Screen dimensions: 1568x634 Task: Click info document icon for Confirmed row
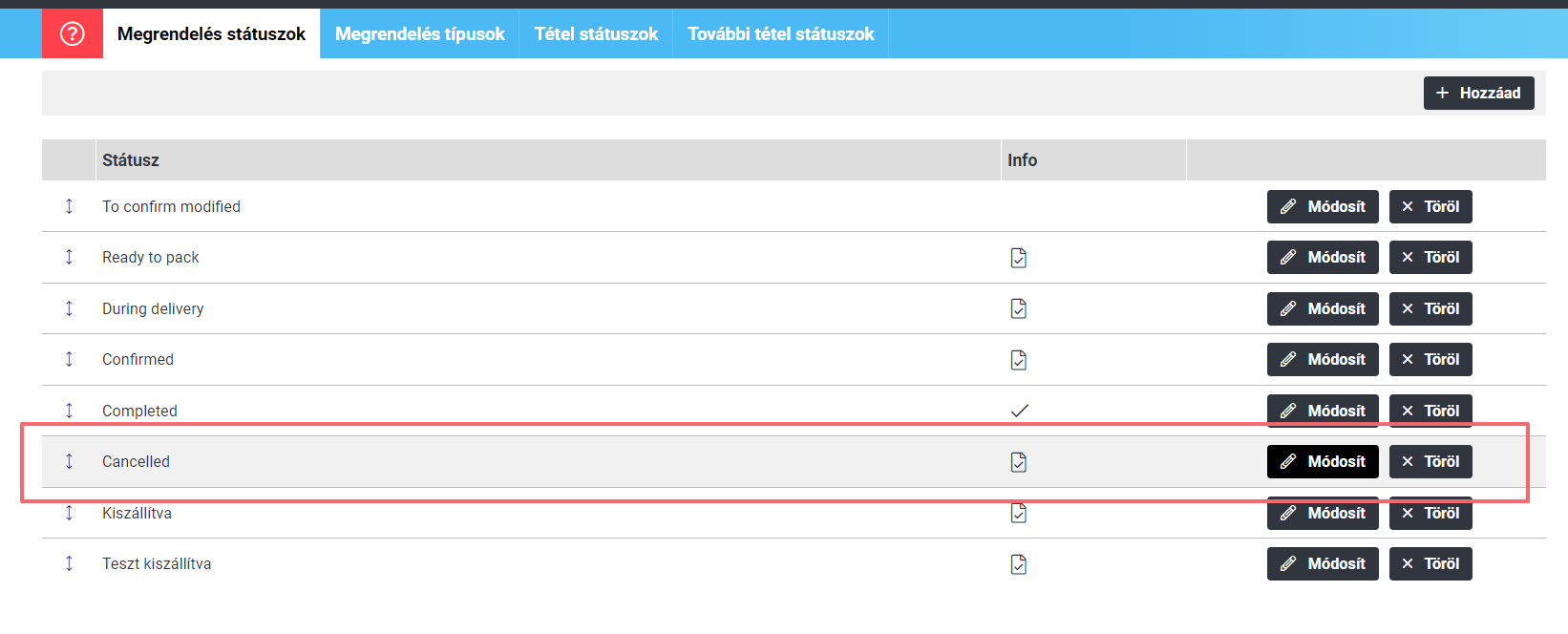point(1019,360)
